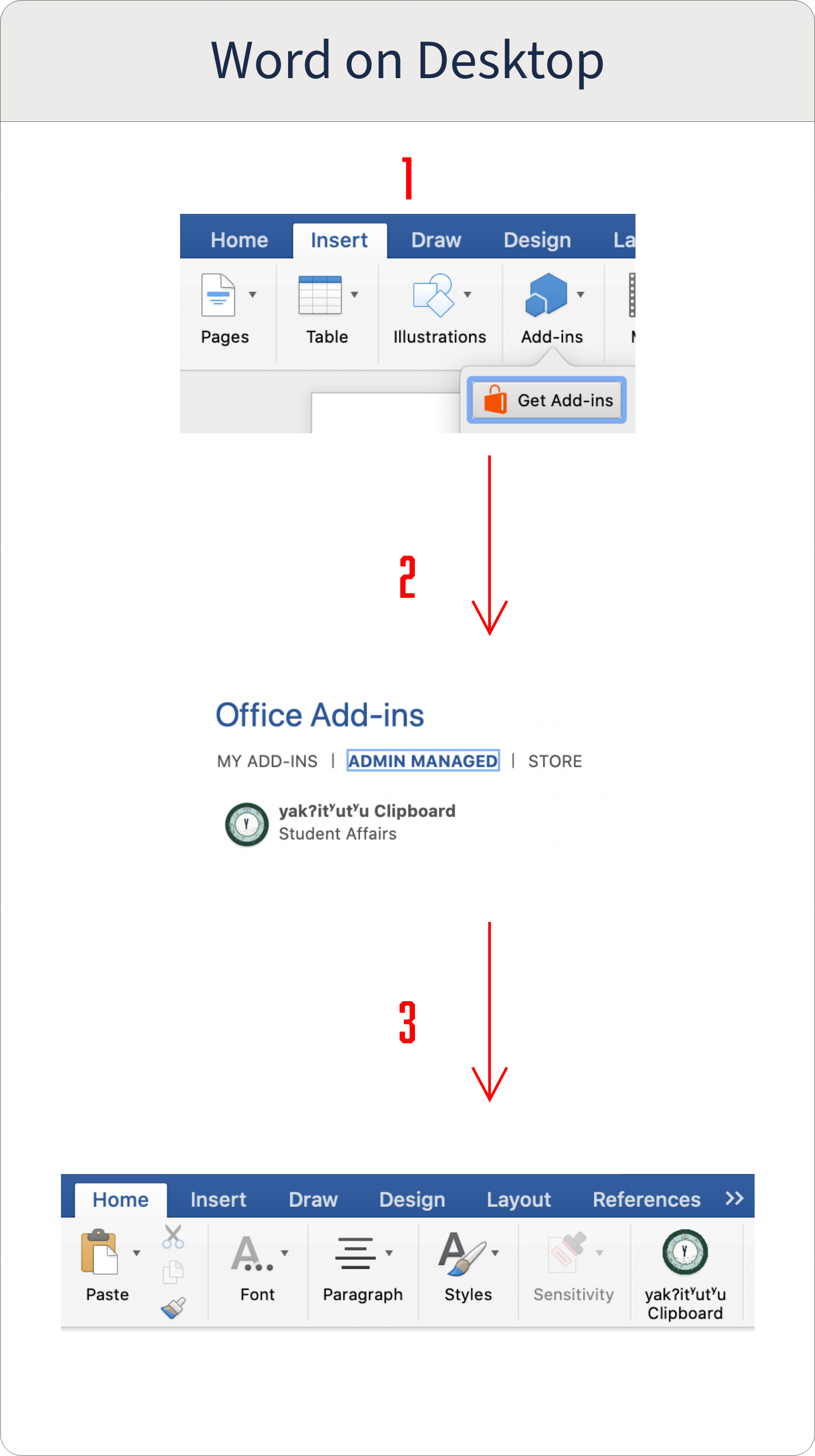
Task: Open Design tab in bottom ribbon
Action: tap(412, 1199)
